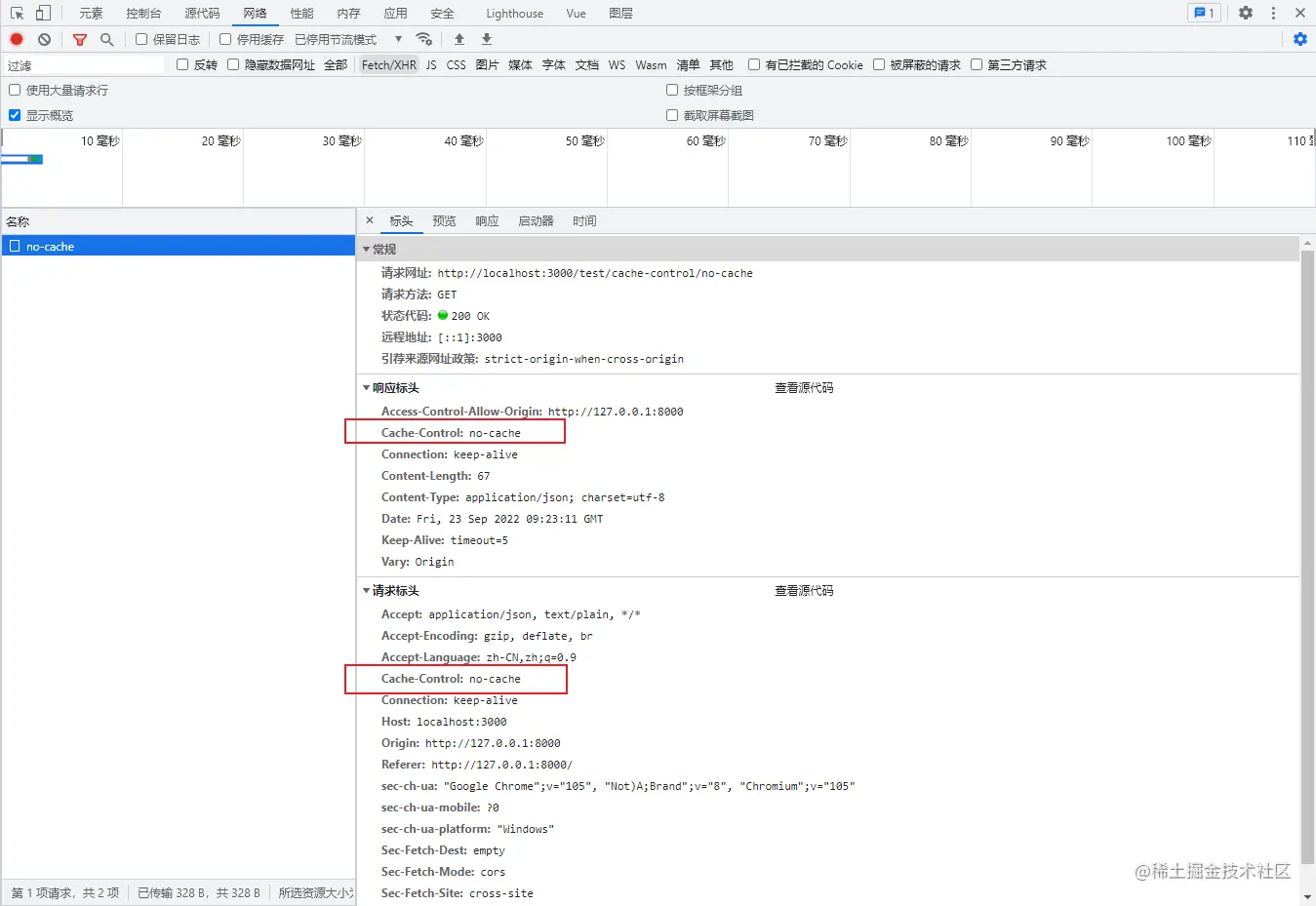Tick the 被屏蔽的请求 checkbox
1316x906 pixels.
879,64
